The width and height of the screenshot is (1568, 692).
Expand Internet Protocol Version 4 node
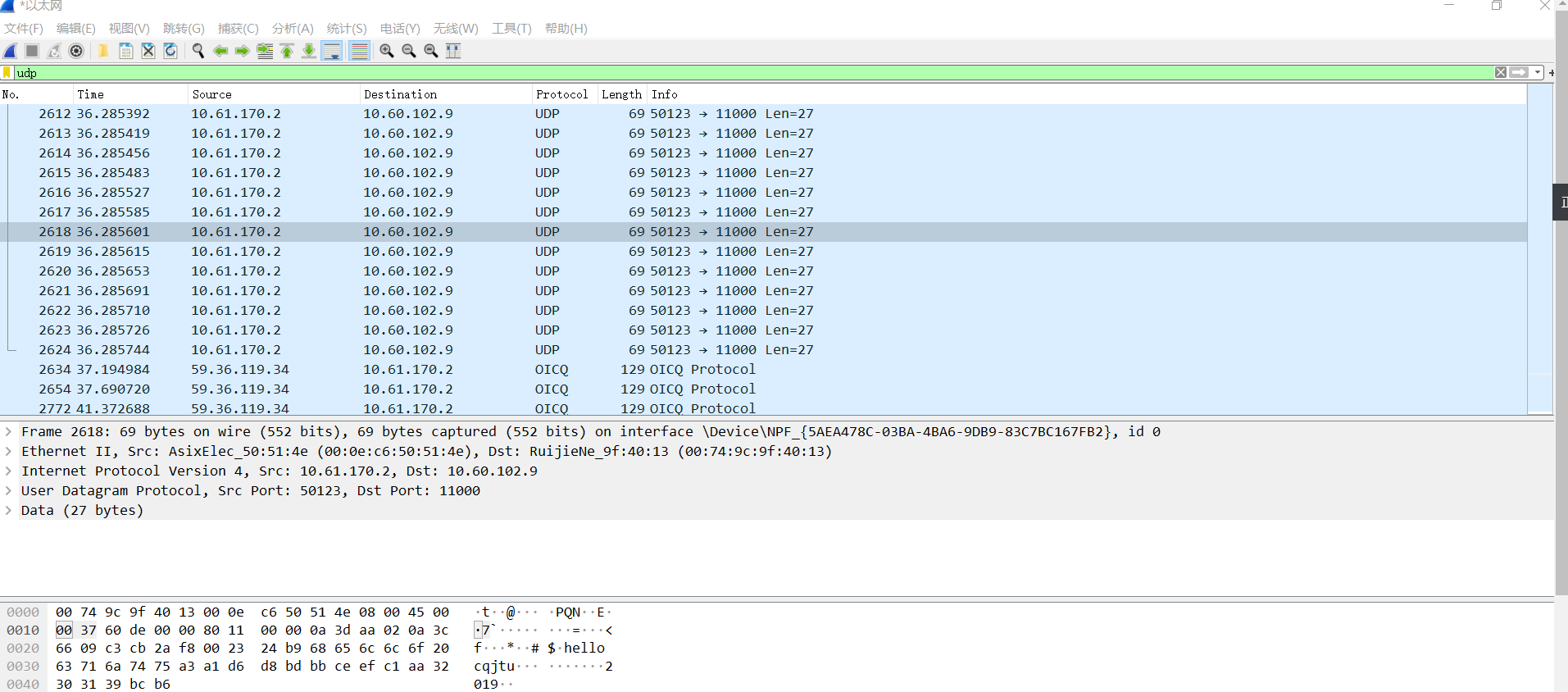pos(8,471)
